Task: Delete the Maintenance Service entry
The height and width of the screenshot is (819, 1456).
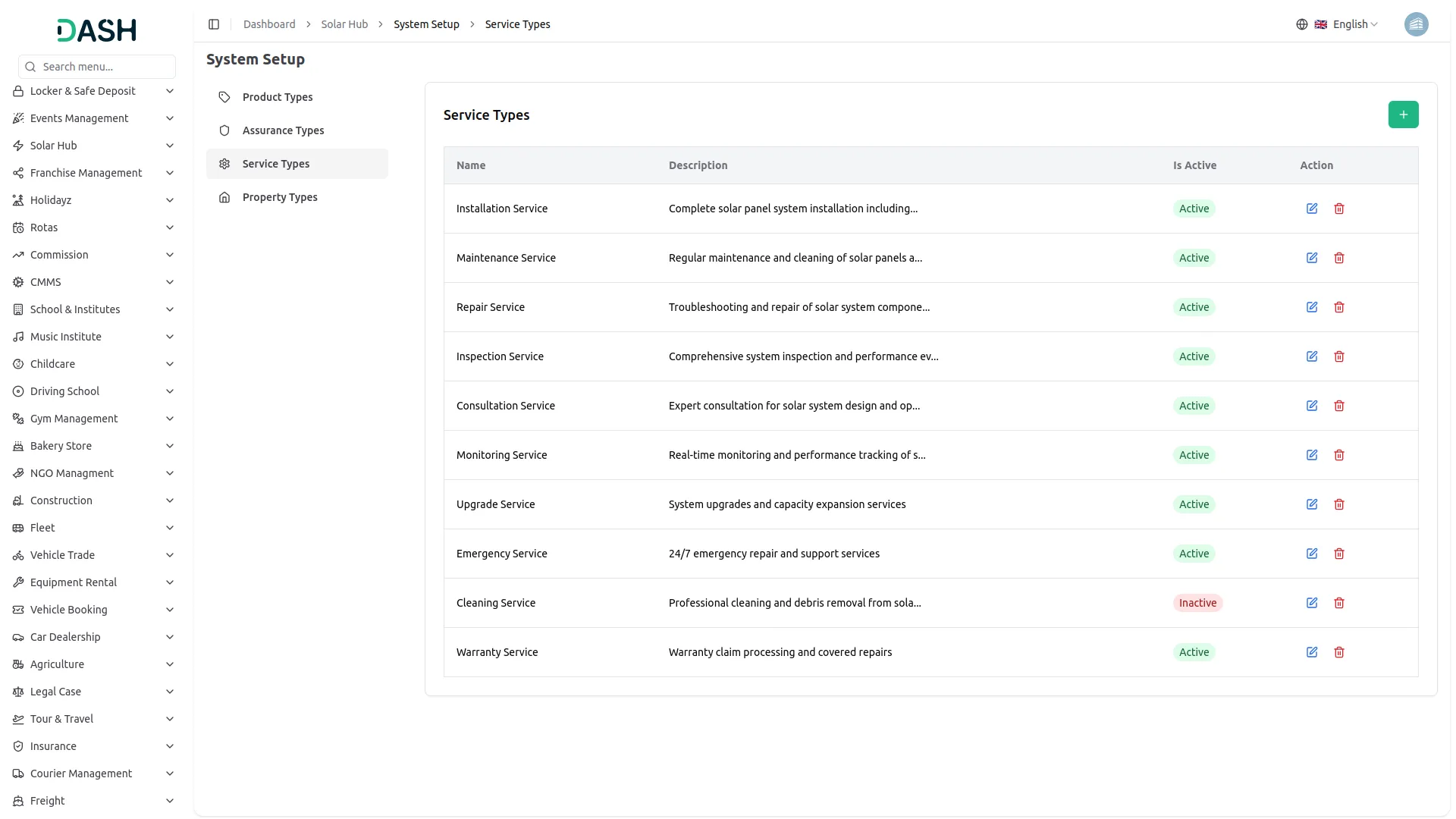Action: tap(1339, 258)
